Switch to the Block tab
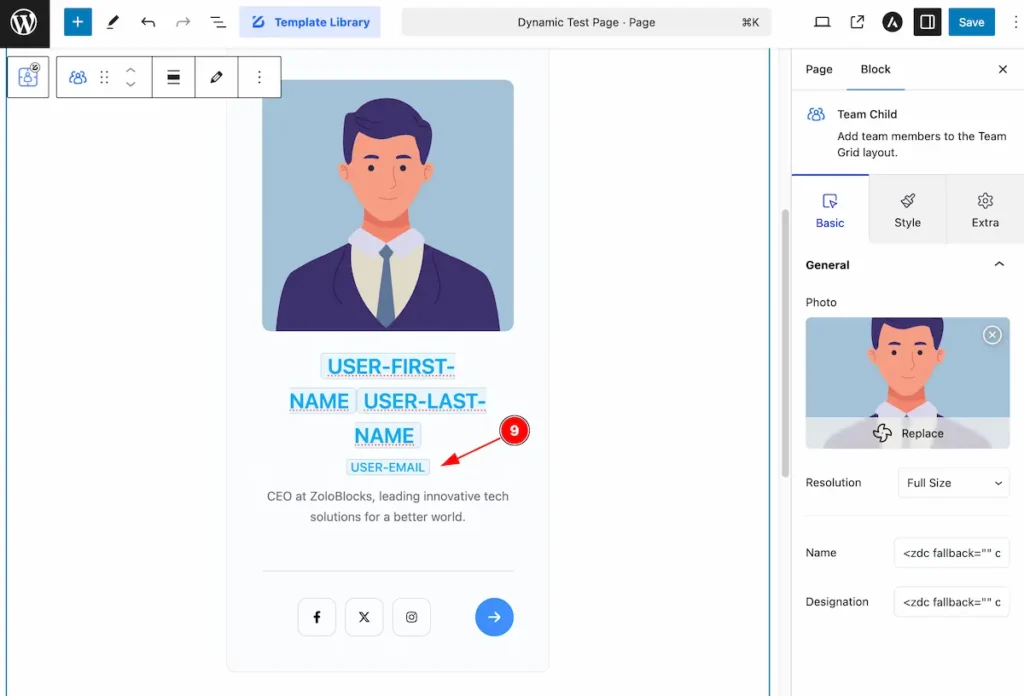The image size is (1024, 696). pos(876,69)
